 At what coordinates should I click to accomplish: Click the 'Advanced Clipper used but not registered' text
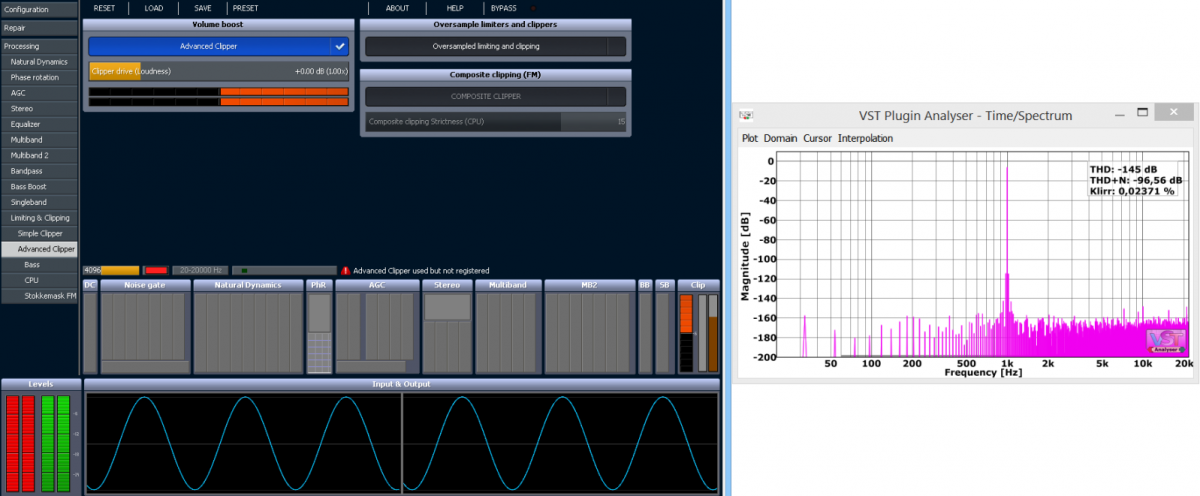[x=421, y=270]
